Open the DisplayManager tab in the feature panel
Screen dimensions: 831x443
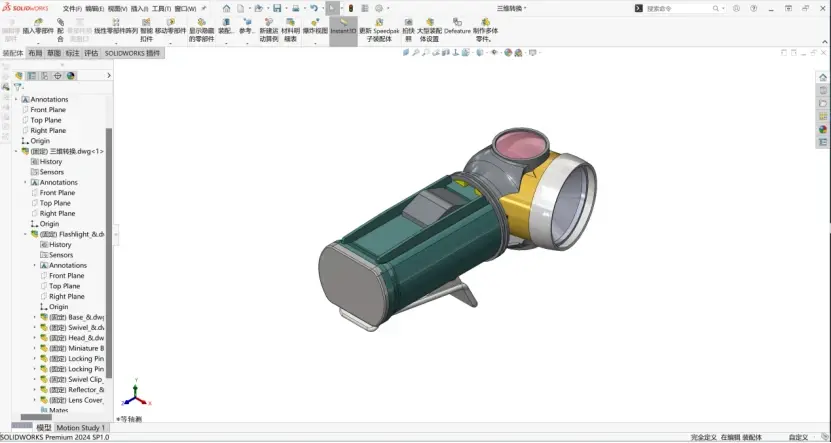tap(70, 76)
